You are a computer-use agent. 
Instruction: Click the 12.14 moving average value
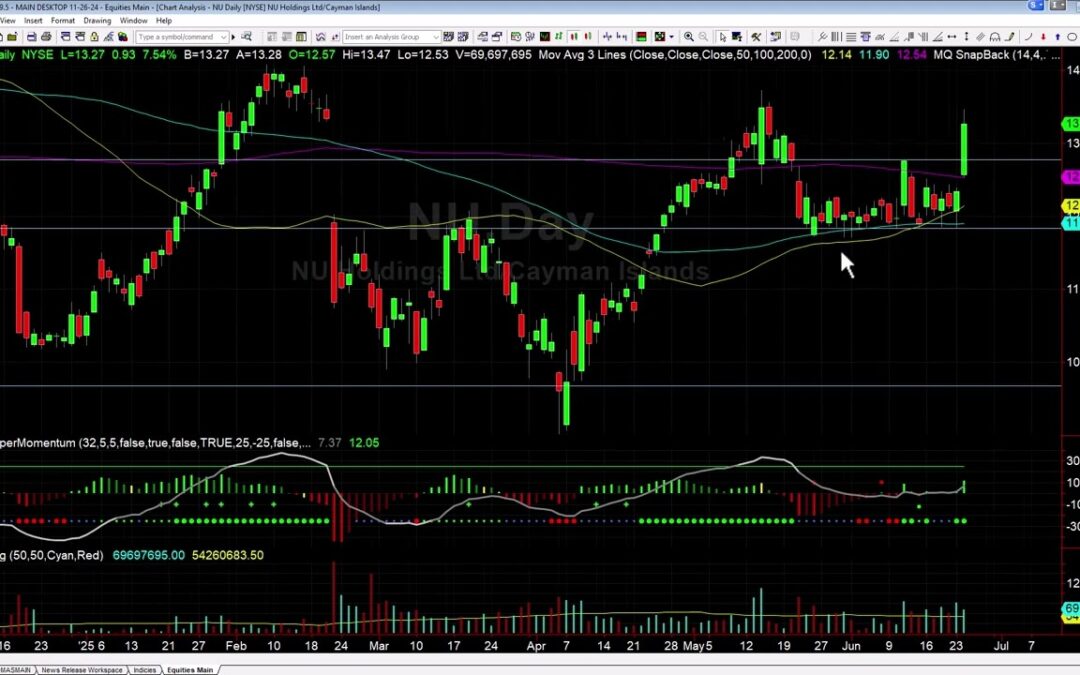(836, 54)
